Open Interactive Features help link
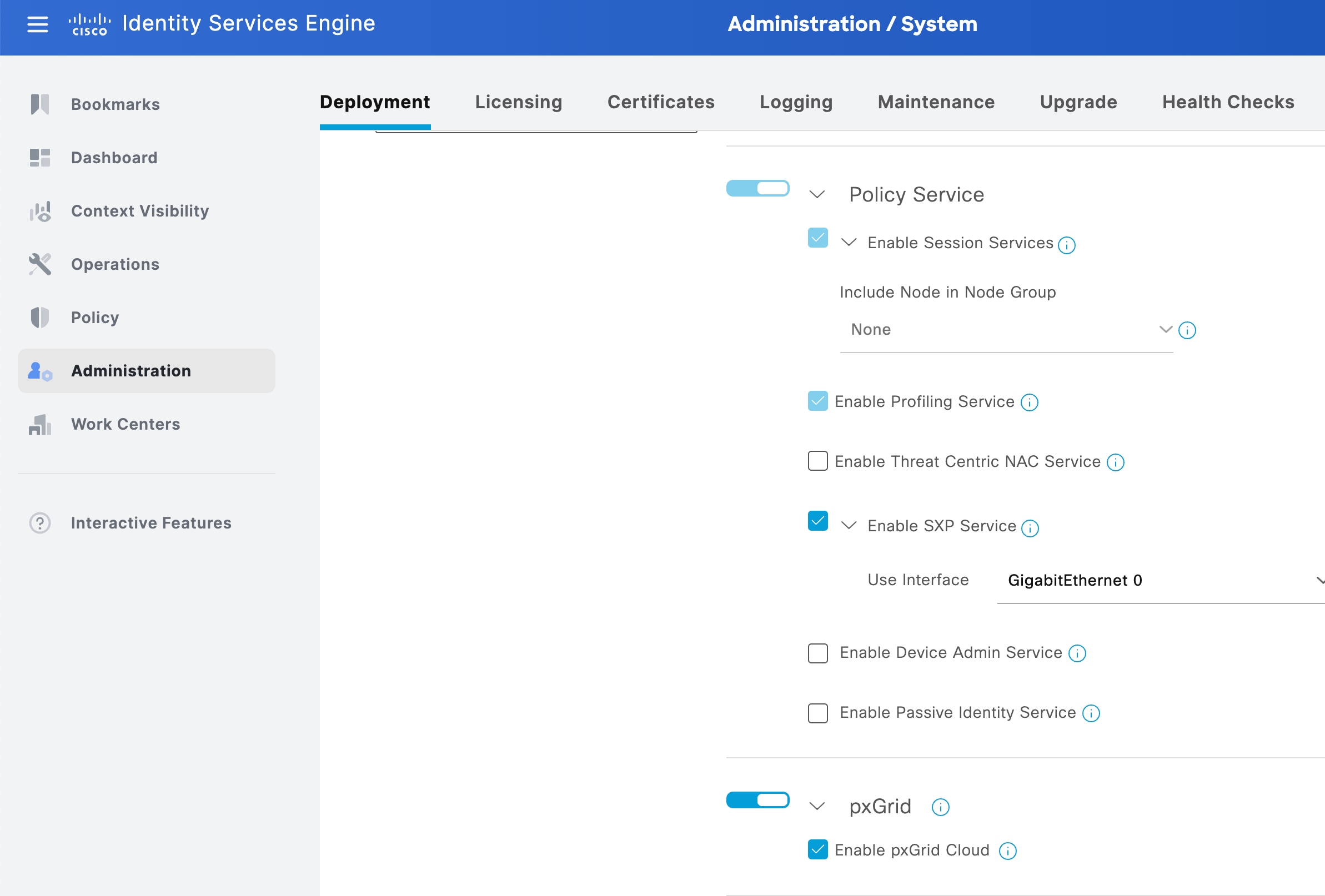Screen dimensions: 1325x896 pos(150,523)
